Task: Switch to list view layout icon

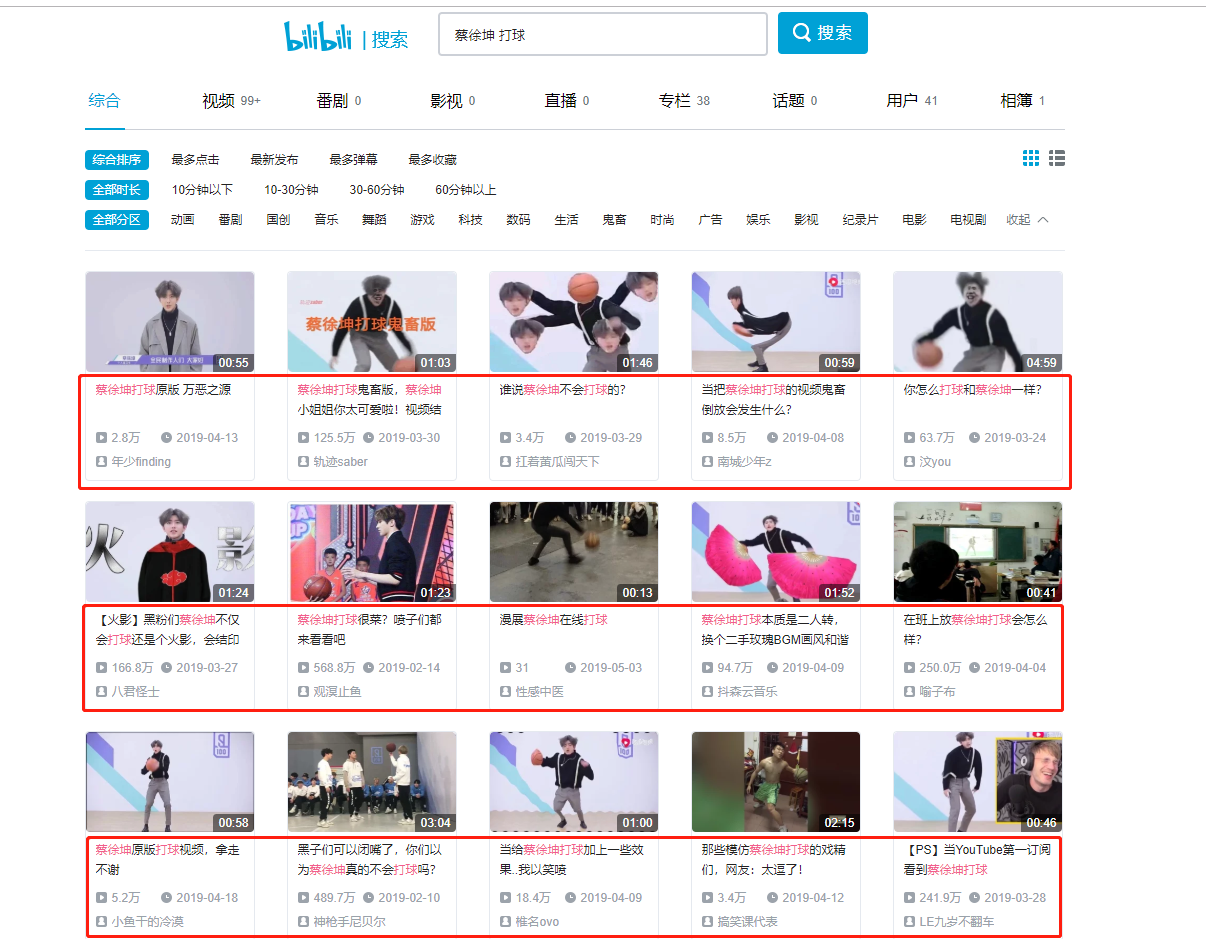Action: click(1057, 159)
